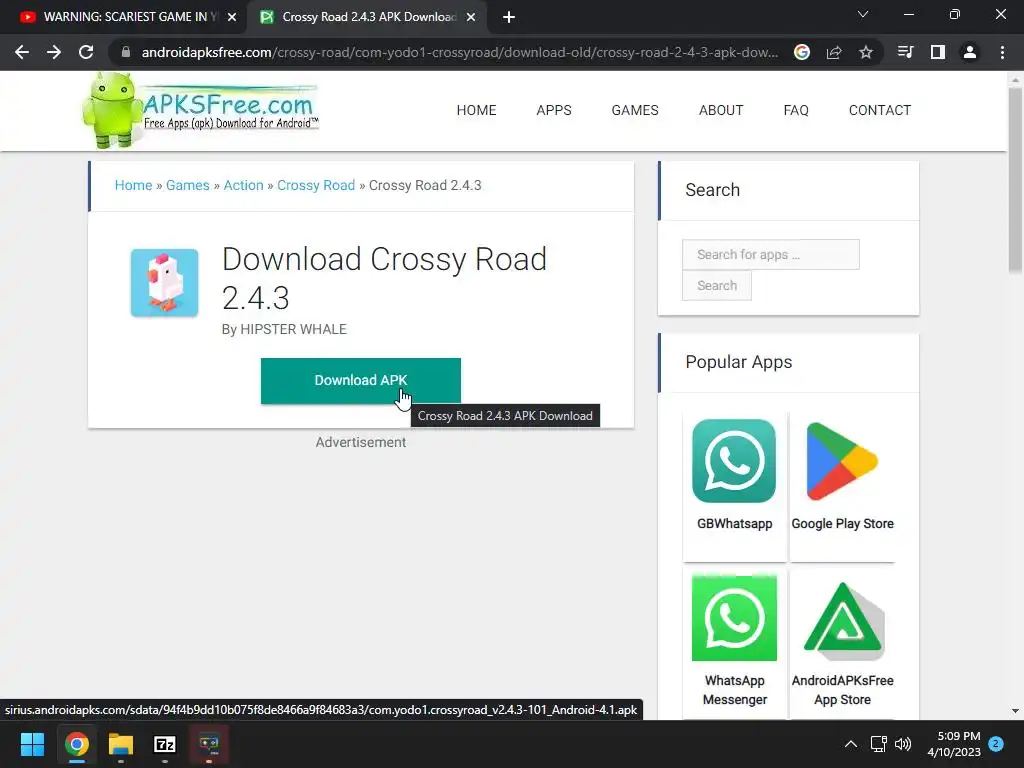Click the Crossy Road breadcrumb link

(316, 185)
